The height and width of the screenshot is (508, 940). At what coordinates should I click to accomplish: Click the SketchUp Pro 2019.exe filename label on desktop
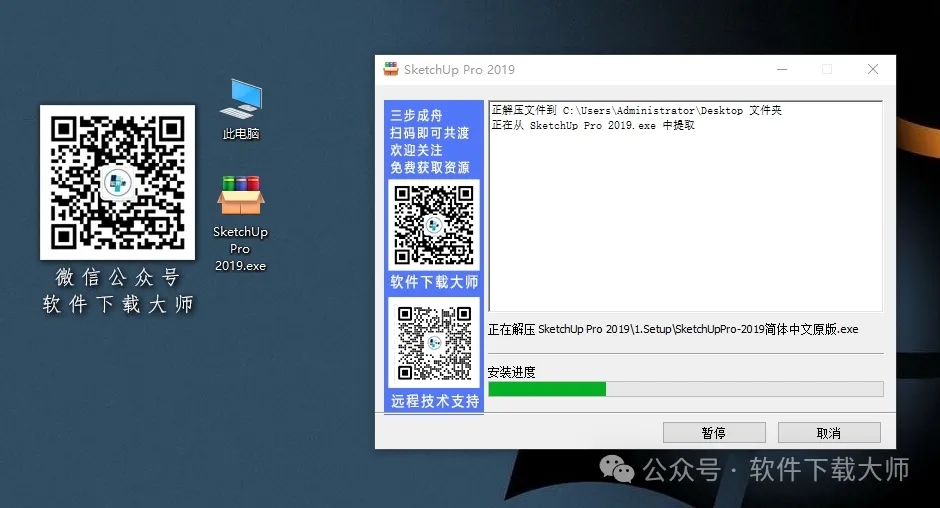(x=240, y=249)
